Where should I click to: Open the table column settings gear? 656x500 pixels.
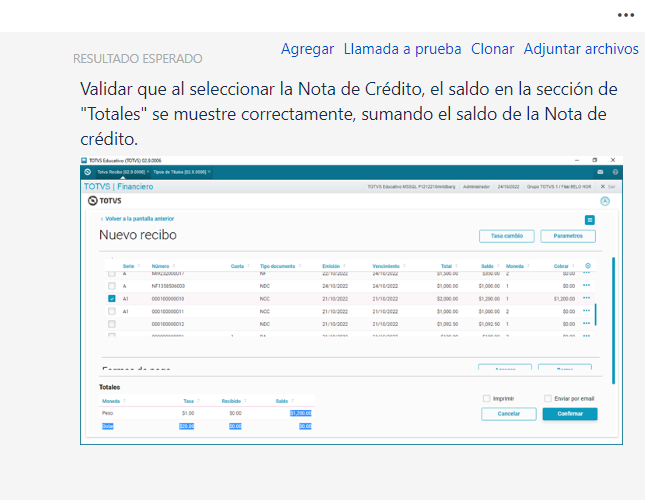click(x=588, y=266)
